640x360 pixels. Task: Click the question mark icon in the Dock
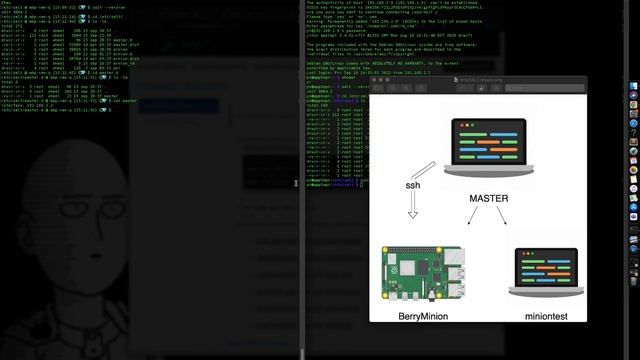633,133
